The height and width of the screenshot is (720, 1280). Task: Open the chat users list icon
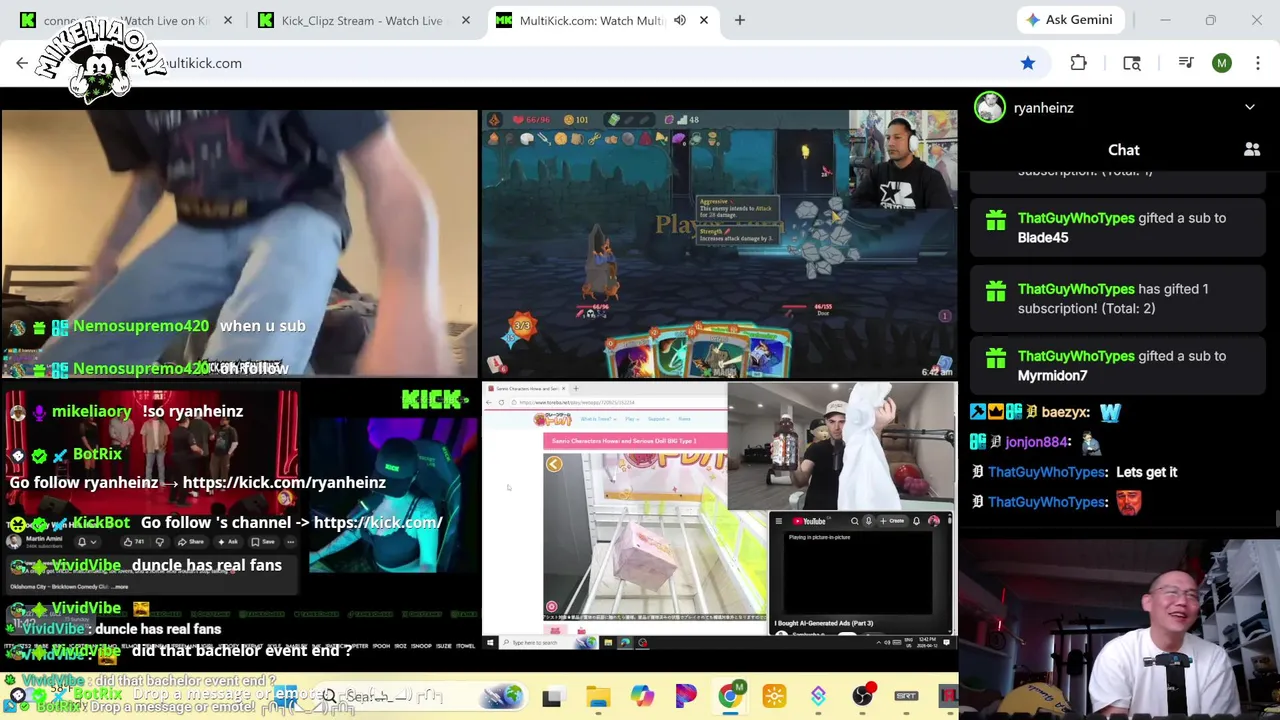point(1252,150)
